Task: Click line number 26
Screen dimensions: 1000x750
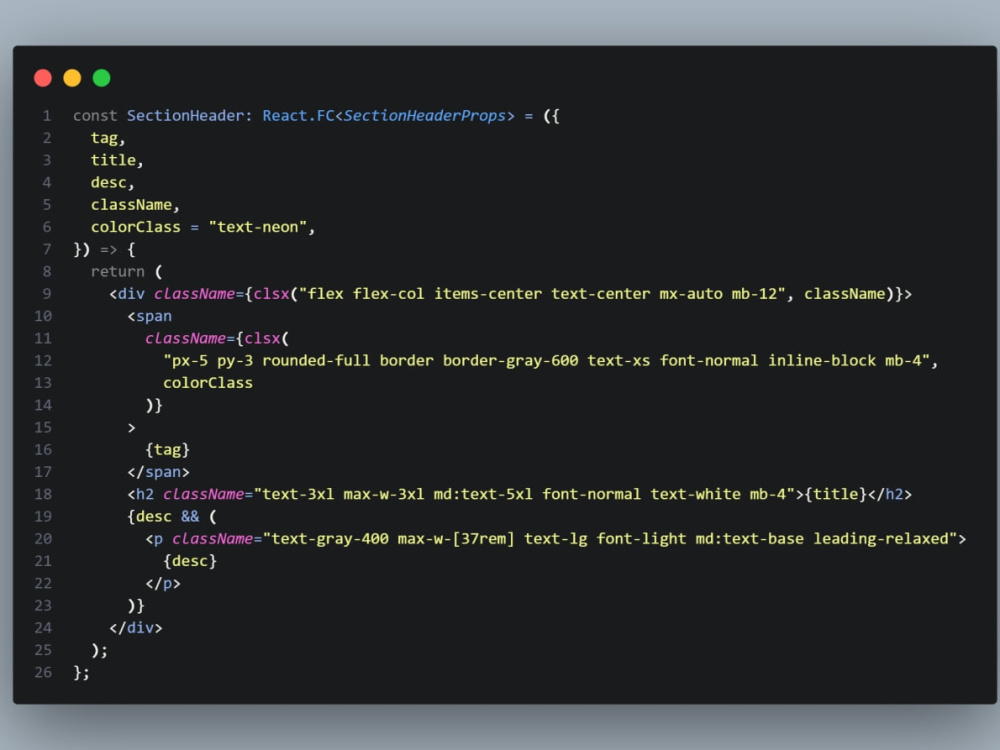Action: coord(43,672)
